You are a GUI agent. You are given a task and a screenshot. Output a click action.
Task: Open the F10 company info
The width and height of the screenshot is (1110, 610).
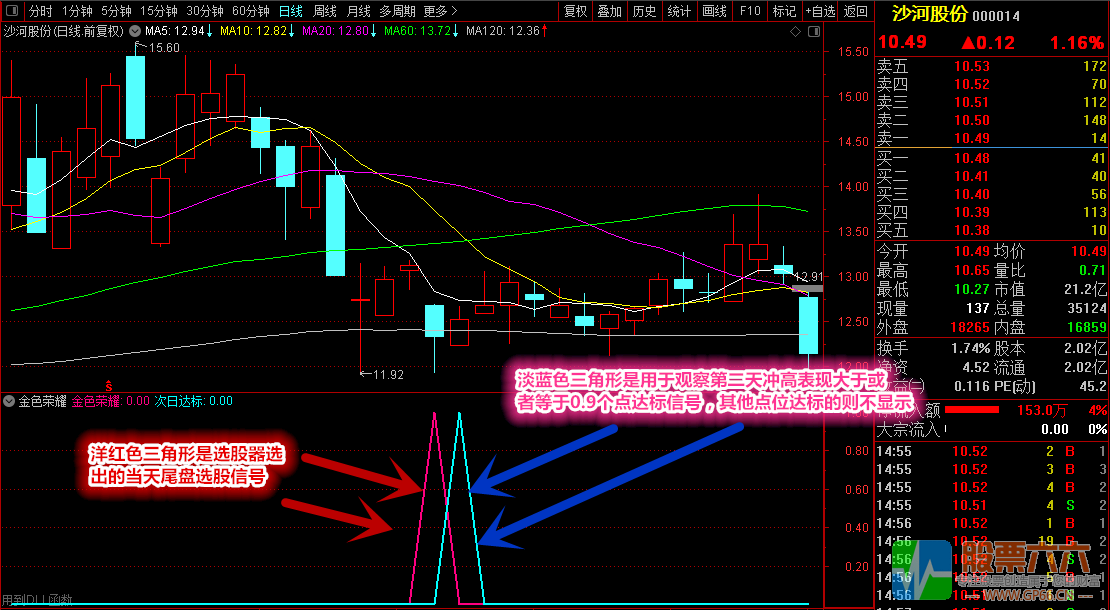[x=749, y=12]
